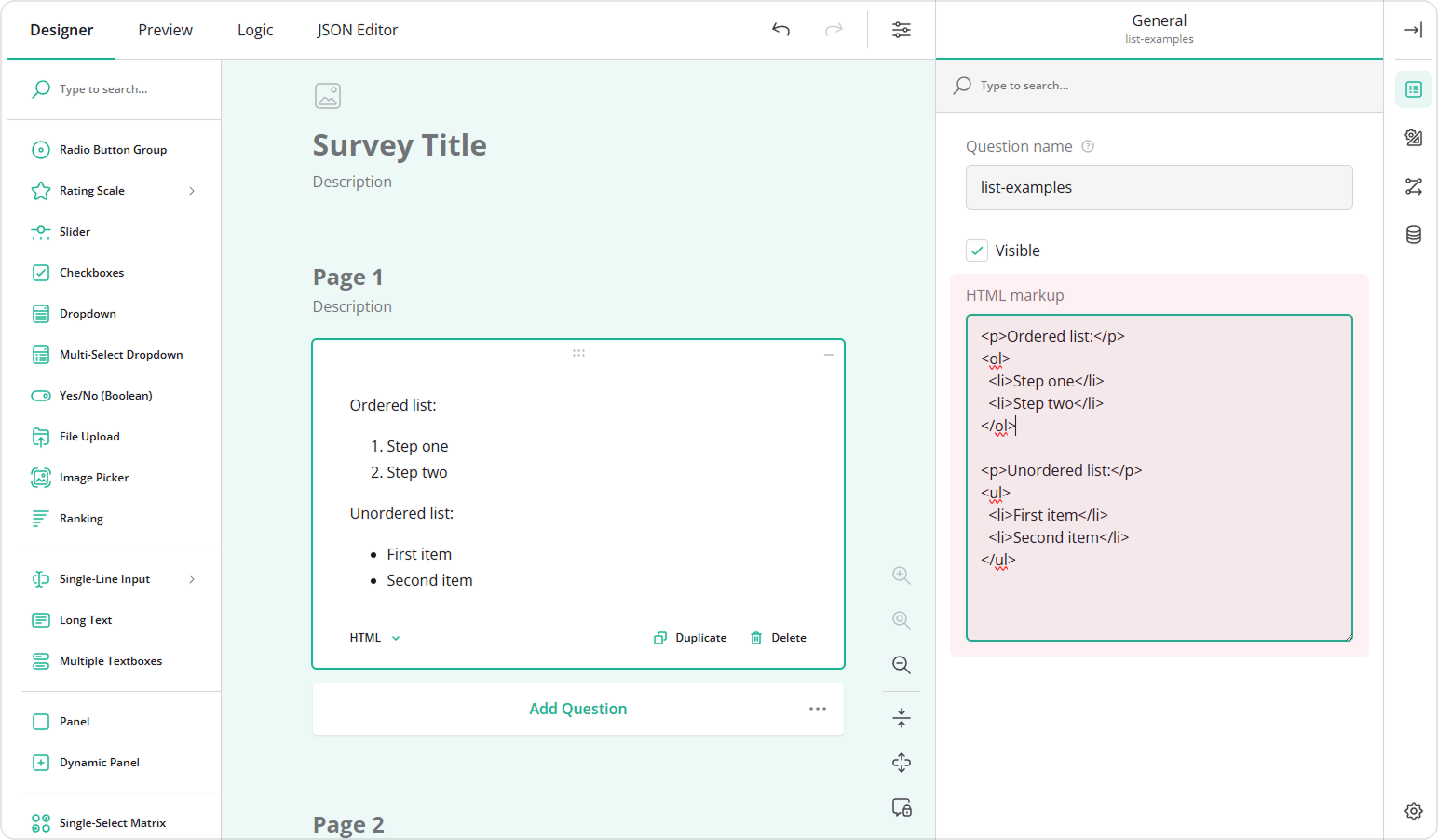Click inside the Question name field
Viewport: 1438px width, 840px height.
[x=1159, y=187]
